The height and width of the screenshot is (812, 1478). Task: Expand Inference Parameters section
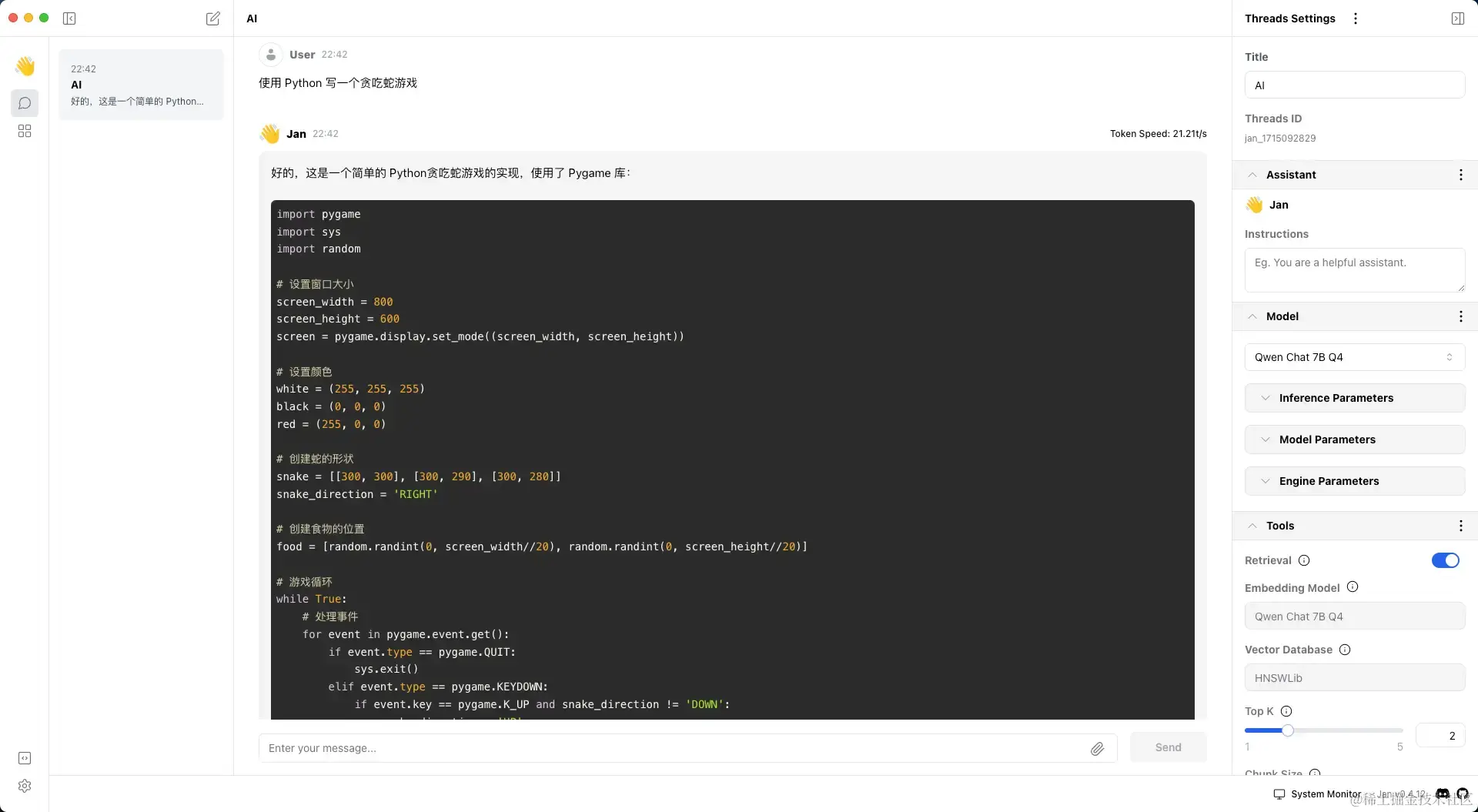(1354, 398)
